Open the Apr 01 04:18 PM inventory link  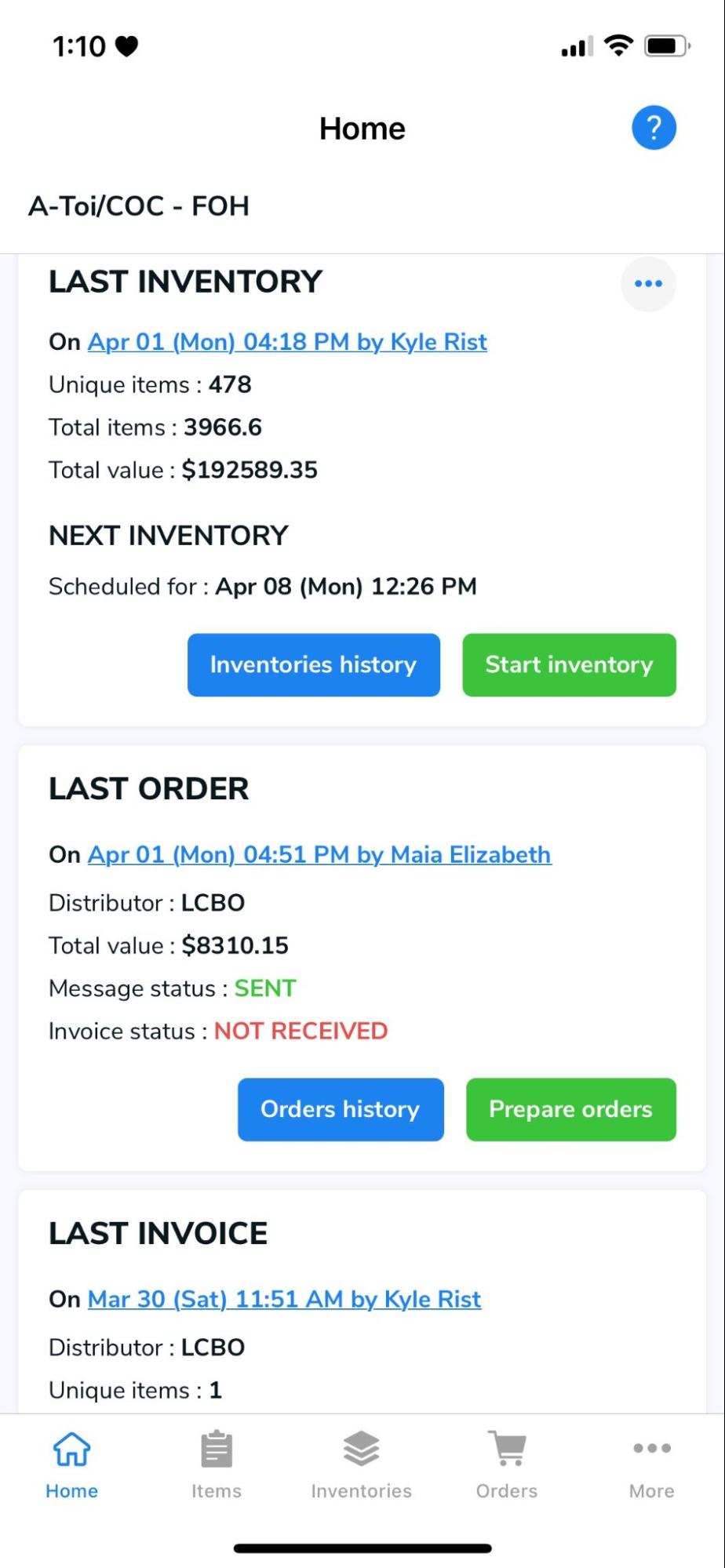point(287,342)
